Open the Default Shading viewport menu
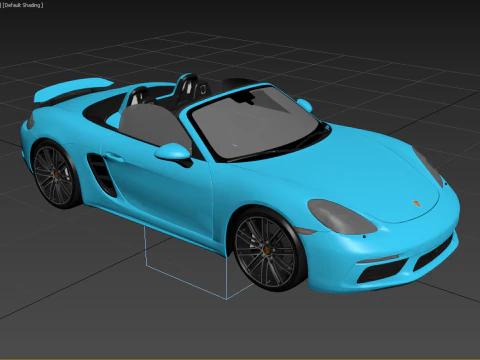This screenshot has height=360, width=480. 23,5
